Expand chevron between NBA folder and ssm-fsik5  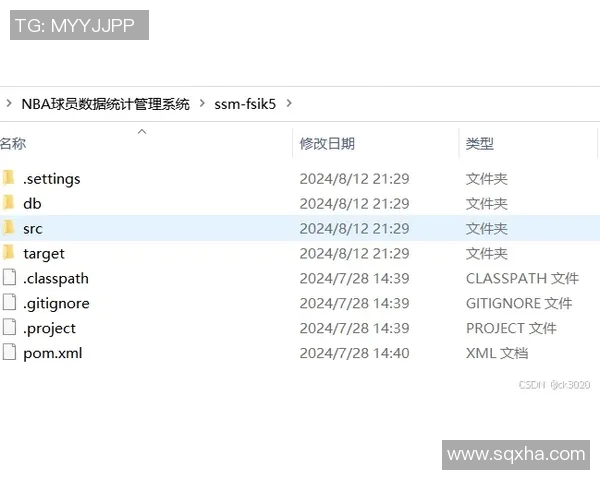pyautogui.click(x=202, y=103)
